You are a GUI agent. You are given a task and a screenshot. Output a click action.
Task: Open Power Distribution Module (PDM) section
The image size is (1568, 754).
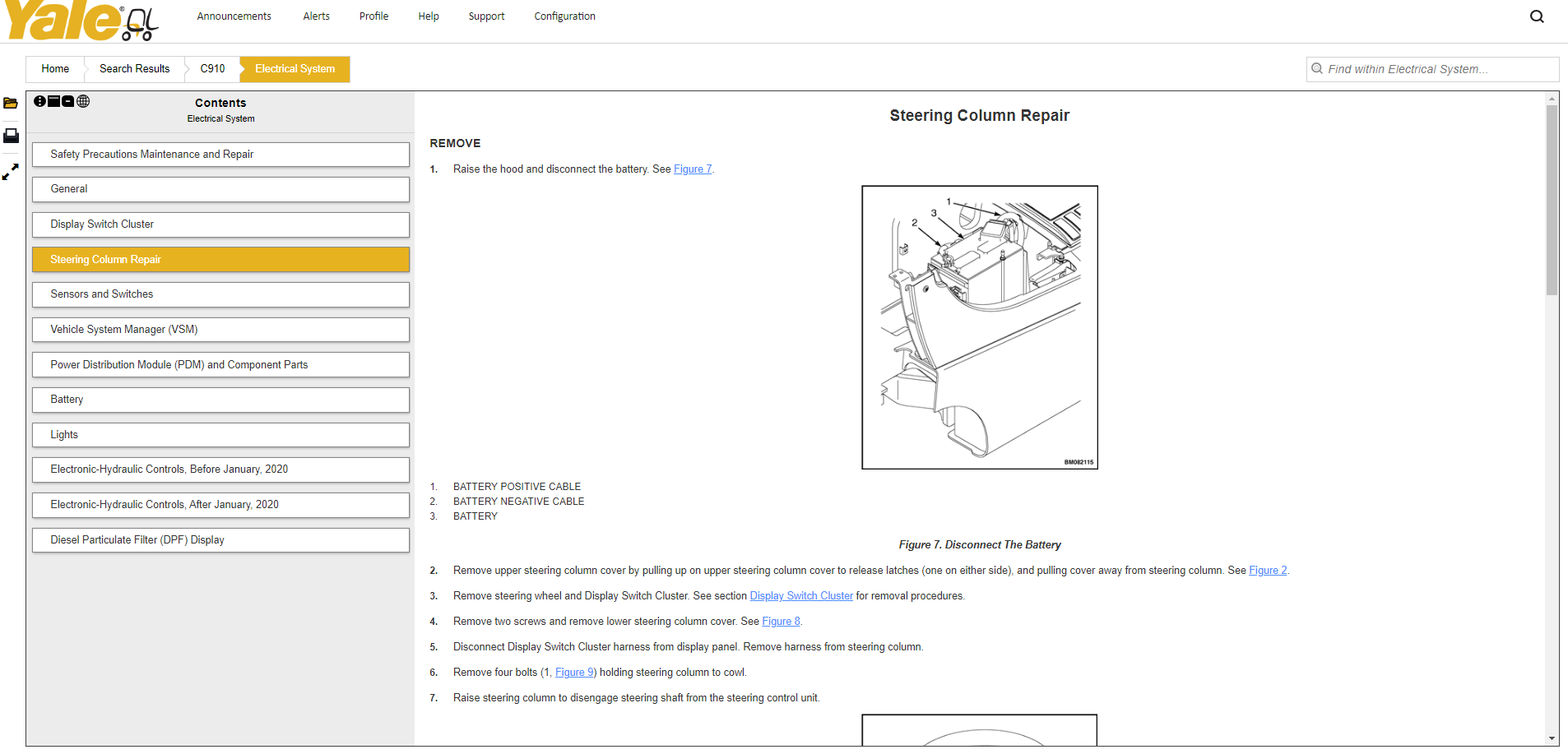220,365
